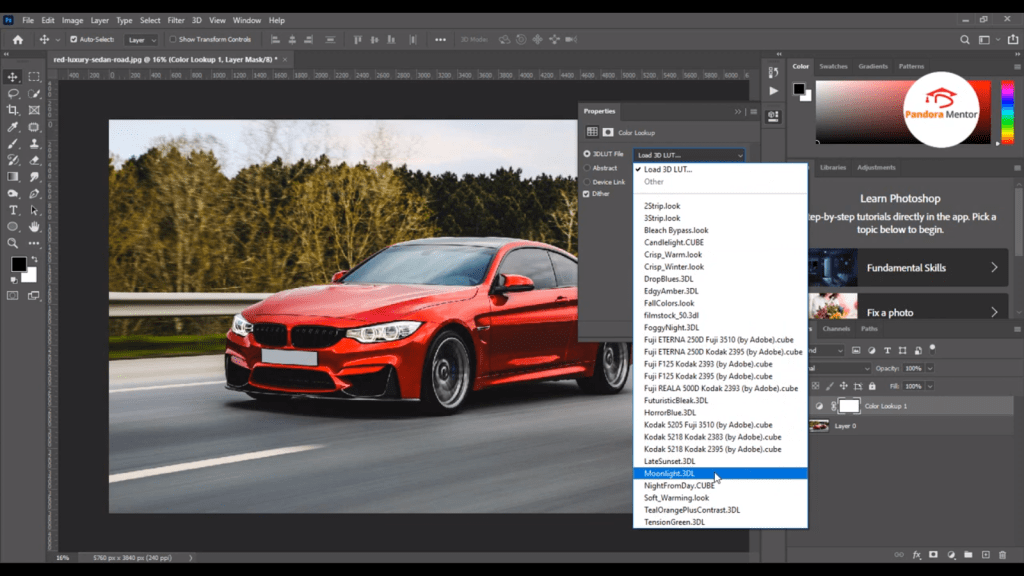Open the Auto-Select Layer dropdown
Image resolution: width=1024 pixels, height=576 pixels.
click(140, 40)
